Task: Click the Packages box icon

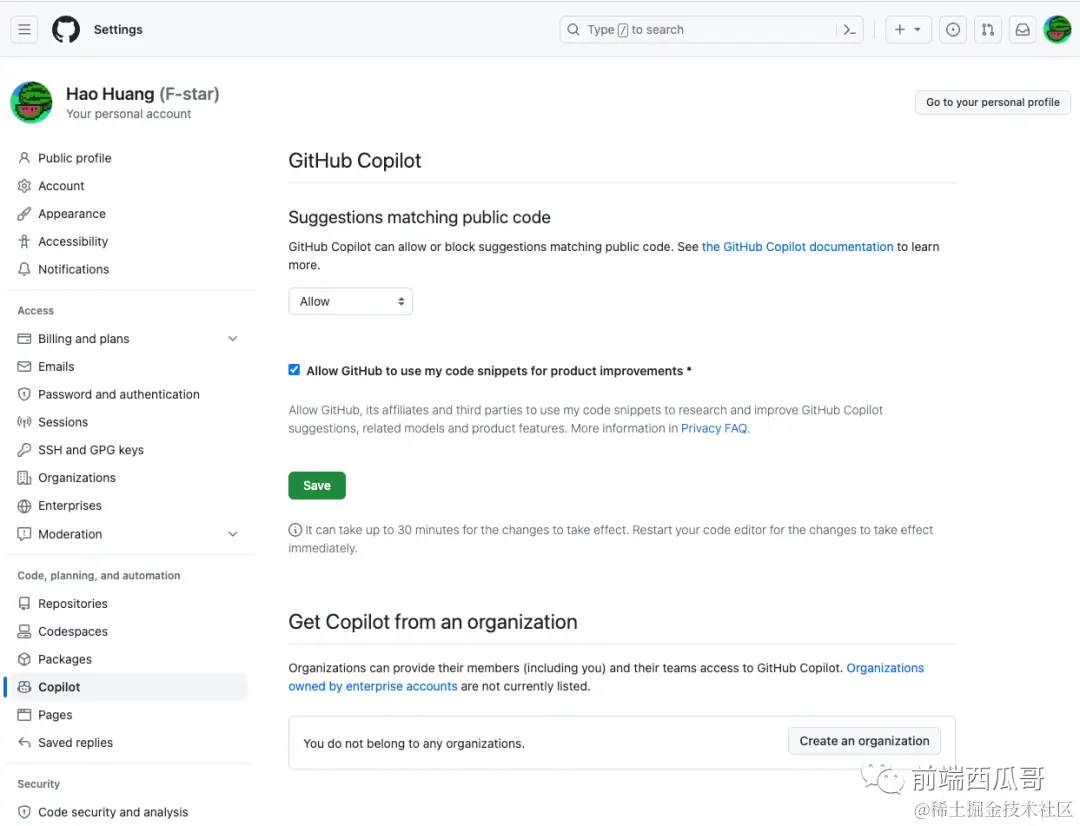Action: coord(24,659)
